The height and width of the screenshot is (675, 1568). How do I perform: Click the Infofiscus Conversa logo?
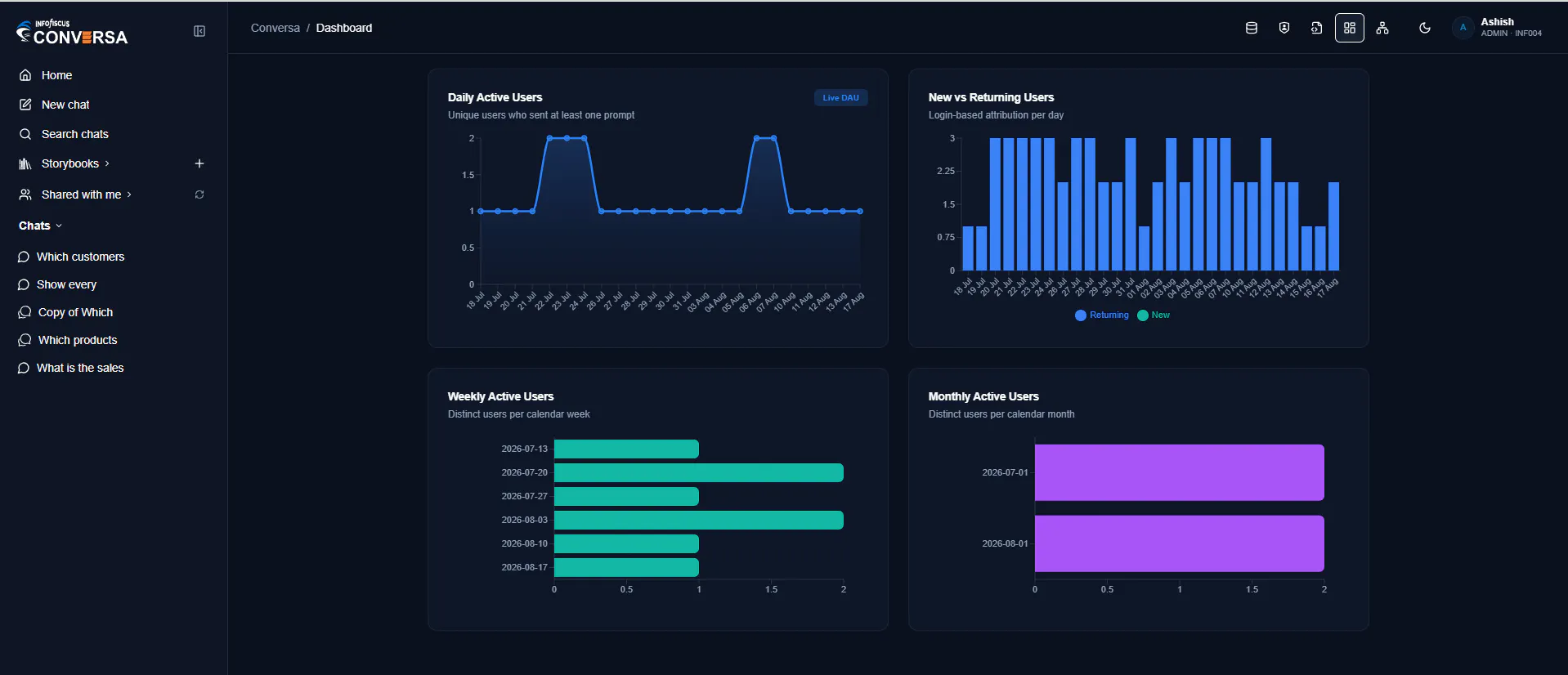[72, 32]
